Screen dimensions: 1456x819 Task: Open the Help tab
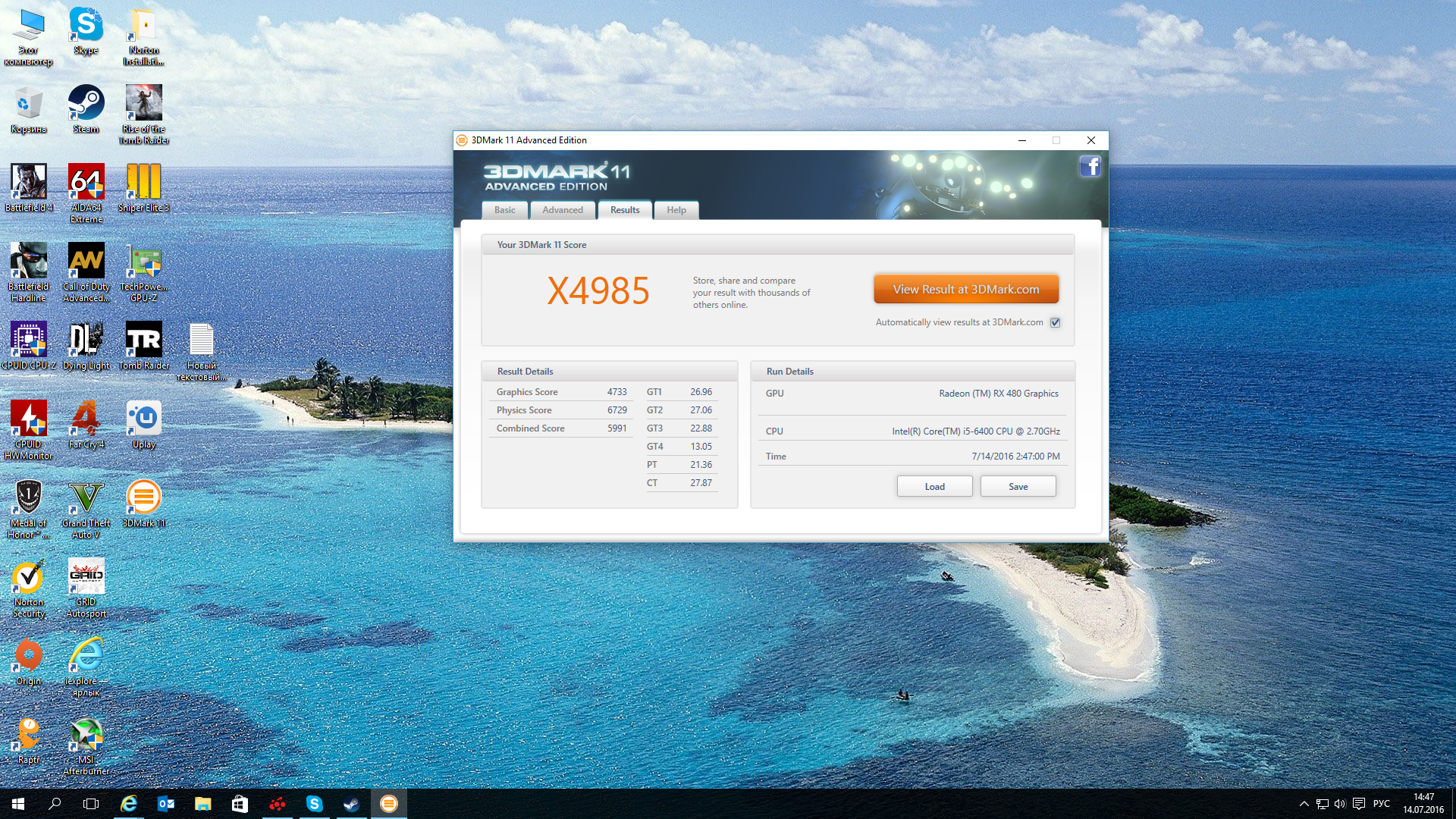tap(676, 210)
